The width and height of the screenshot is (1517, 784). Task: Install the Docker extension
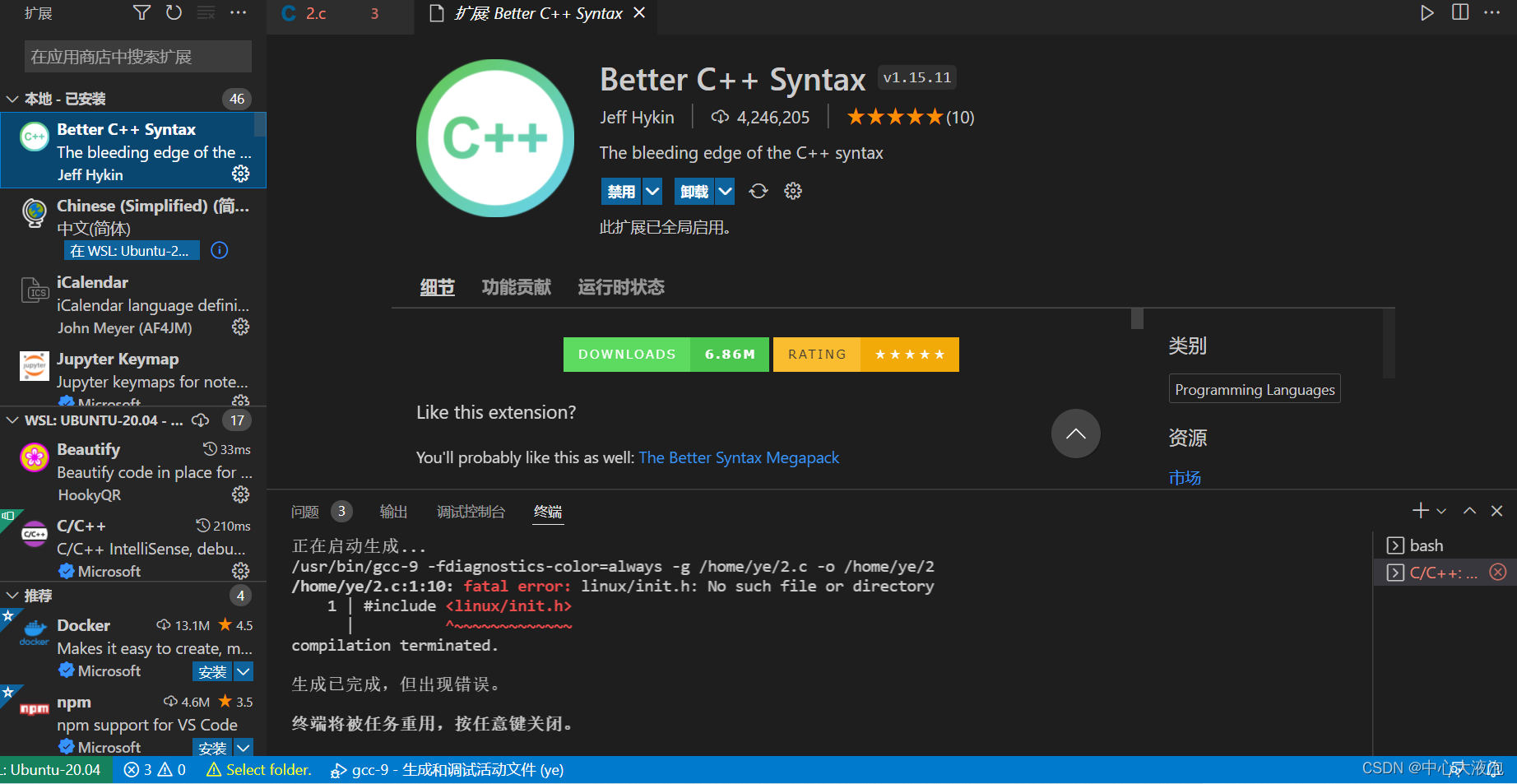click(212, 671)
